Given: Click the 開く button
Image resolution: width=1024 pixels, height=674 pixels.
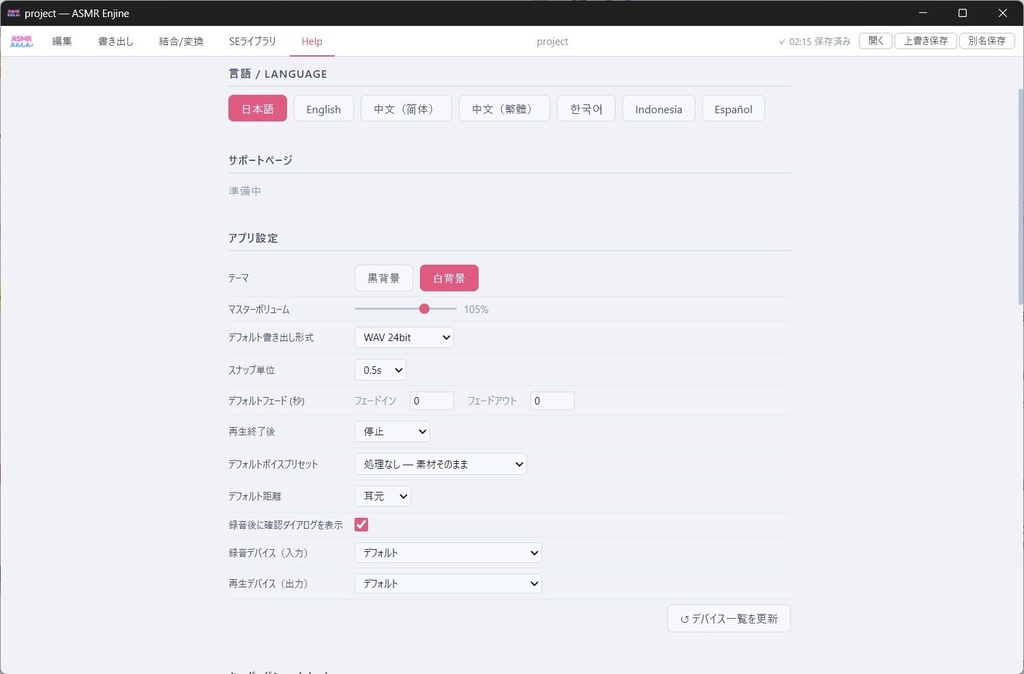Looking at the screenshot, I should [x=876, y=41].
